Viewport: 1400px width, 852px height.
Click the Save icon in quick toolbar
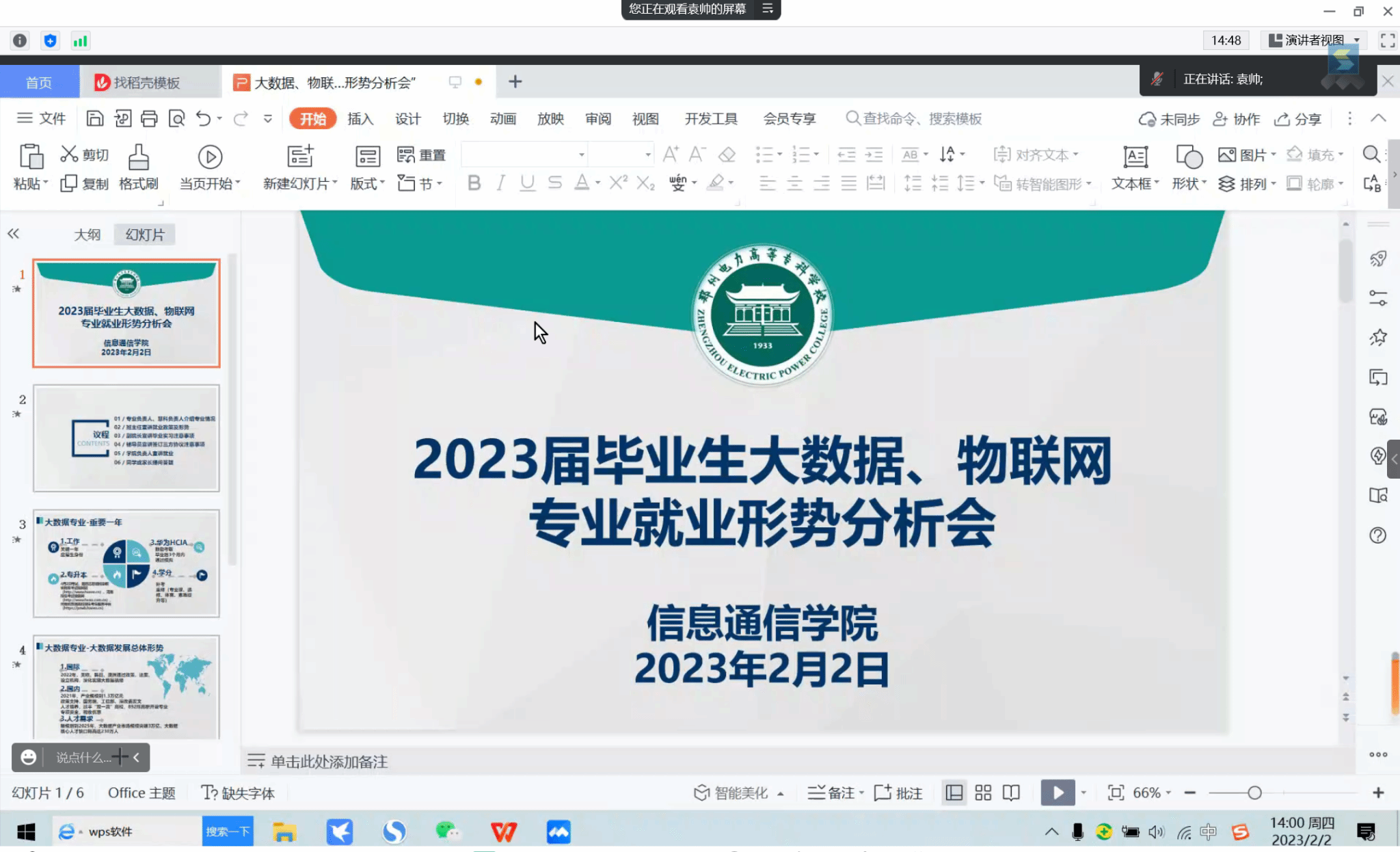coord(95,119)
